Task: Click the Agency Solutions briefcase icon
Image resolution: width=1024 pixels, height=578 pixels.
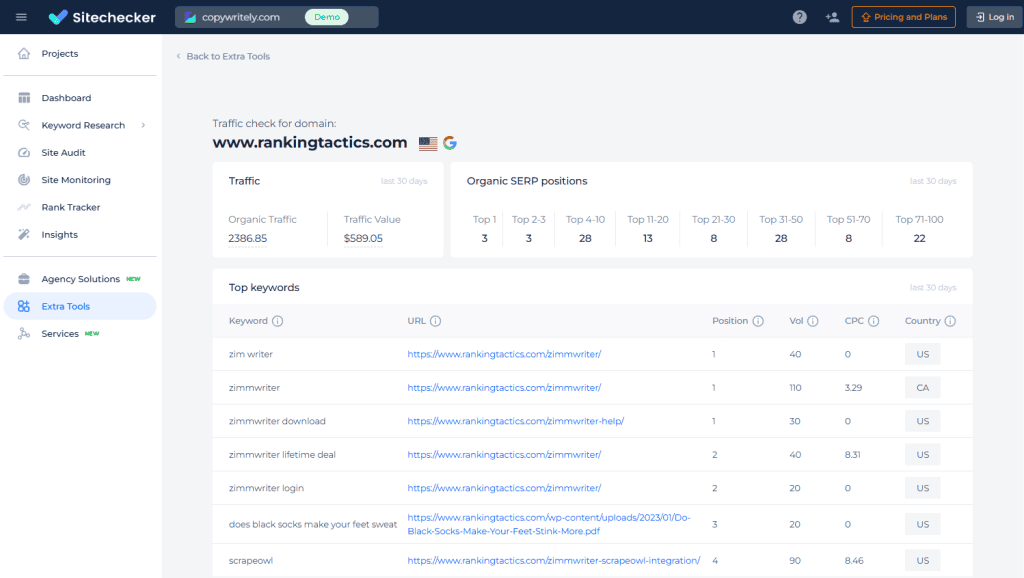Action: coord(24,279)
